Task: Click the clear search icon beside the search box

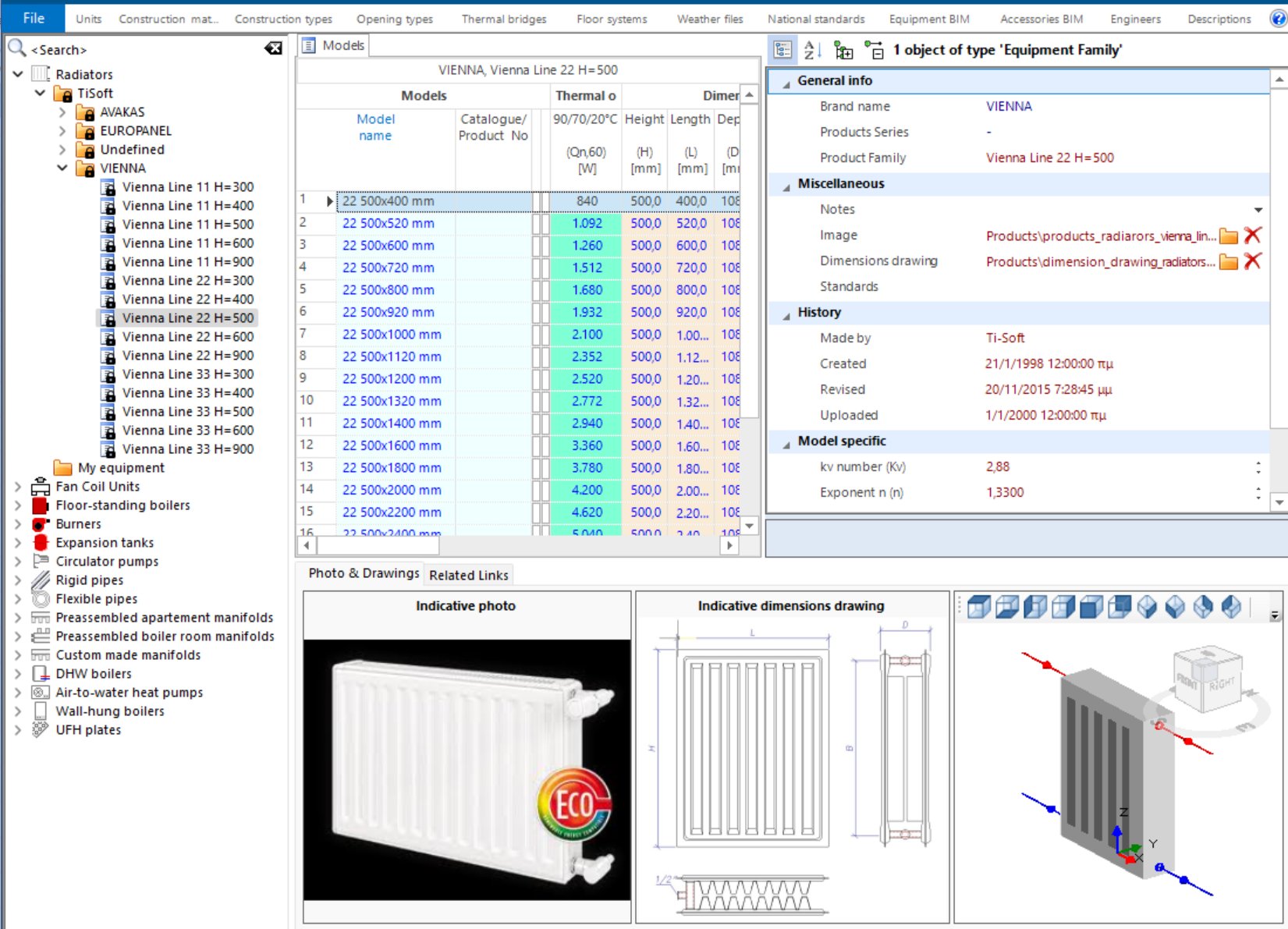Action: [273, 48]
